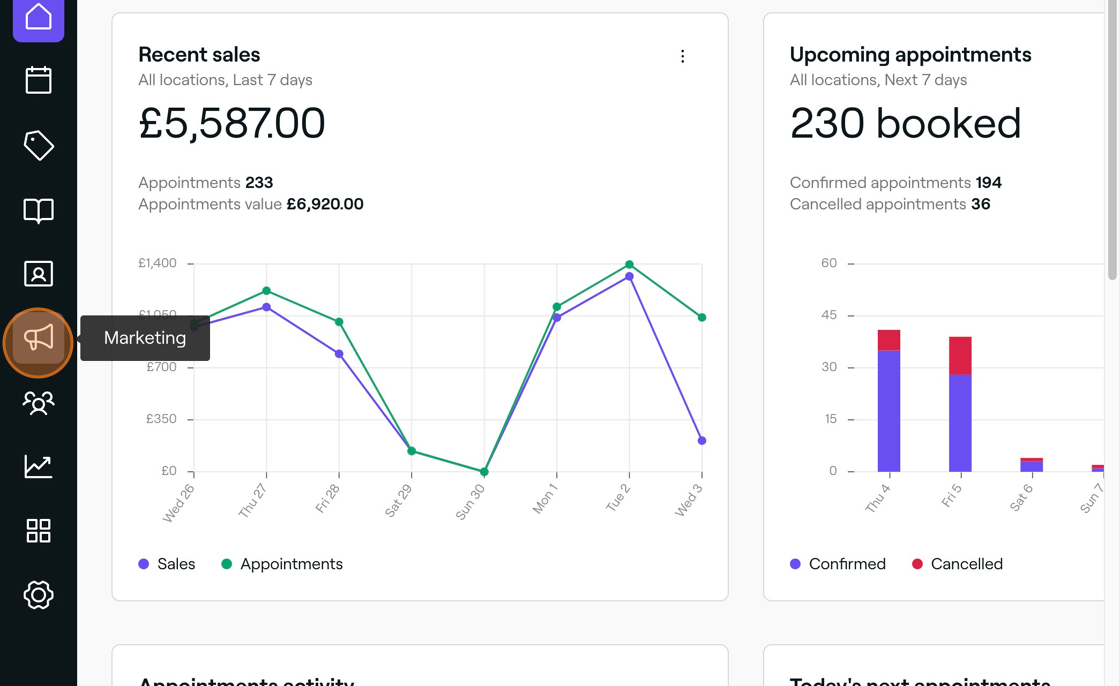This screenshot has width=1120, height=686.
Task: Open the Catalogue book icon
Action: 39,210
